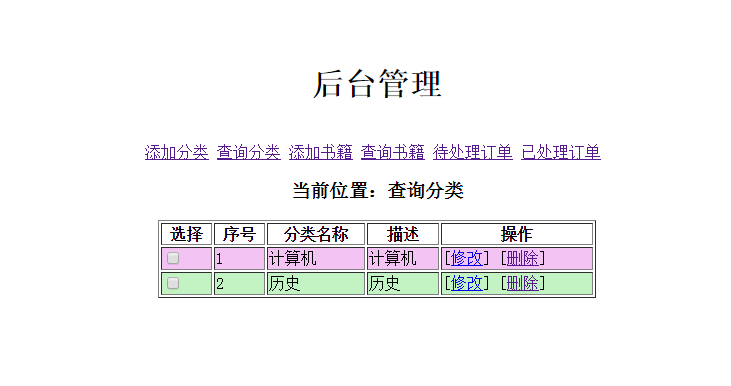Tick the checkbox for 历史 row

click(173, 283)
